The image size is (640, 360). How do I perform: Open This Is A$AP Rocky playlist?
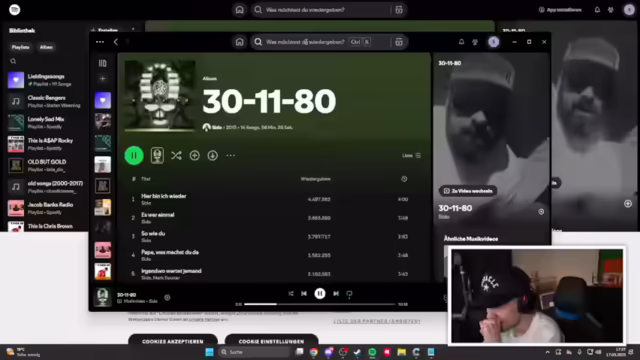click(45, 144)
